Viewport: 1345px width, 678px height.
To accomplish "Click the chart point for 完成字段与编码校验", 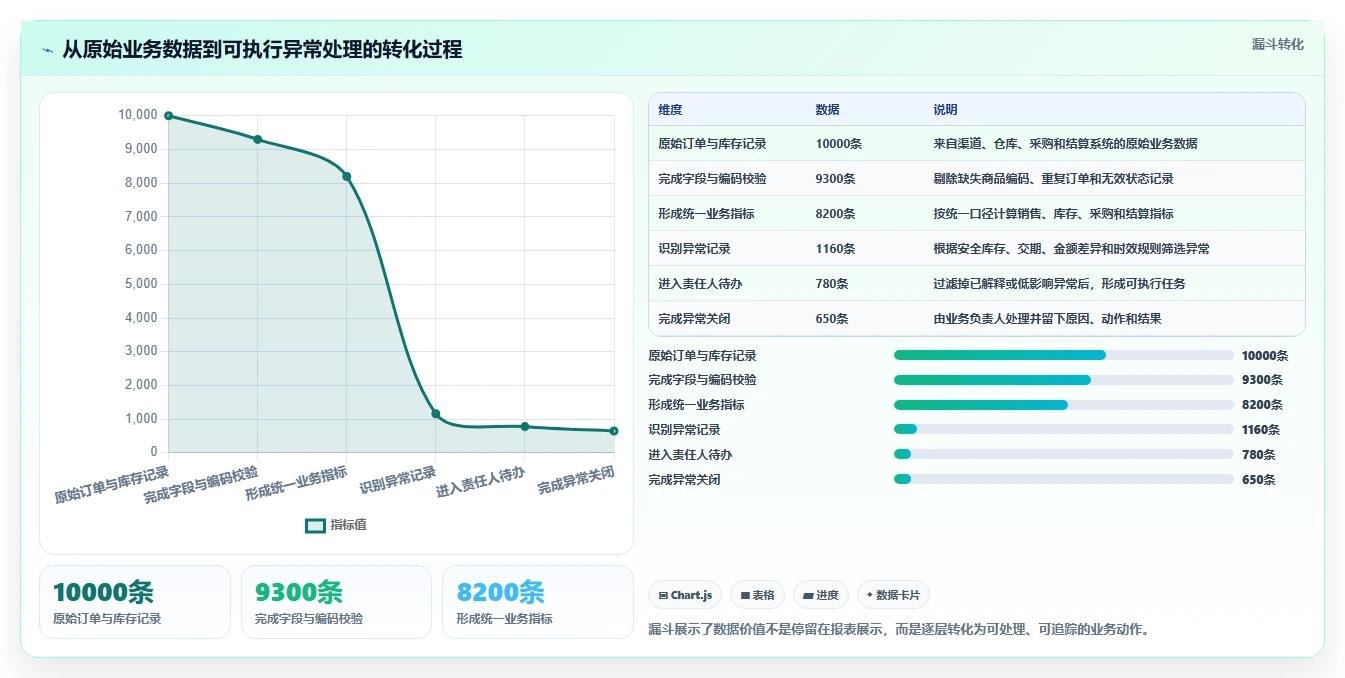I will click(x=258, y=140).
